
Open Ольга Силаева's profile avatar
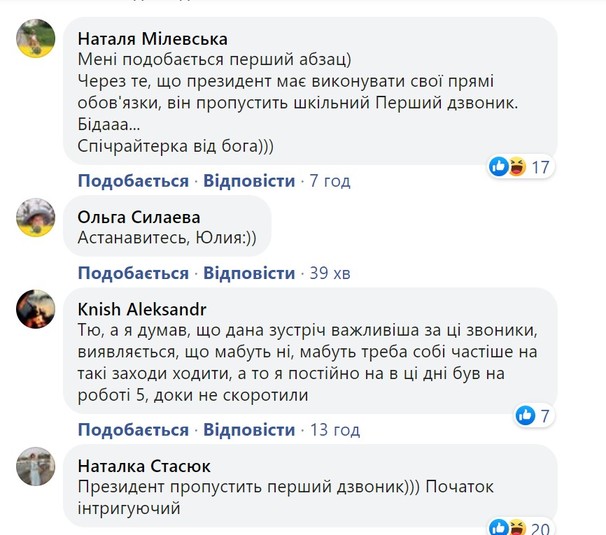click(36, 216)
